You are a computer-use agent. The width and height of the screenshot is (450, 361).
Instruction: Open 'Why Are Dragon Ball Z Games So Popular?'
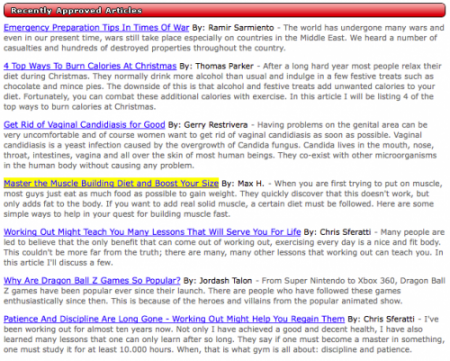pyautogui.click(x=92, y=281)
